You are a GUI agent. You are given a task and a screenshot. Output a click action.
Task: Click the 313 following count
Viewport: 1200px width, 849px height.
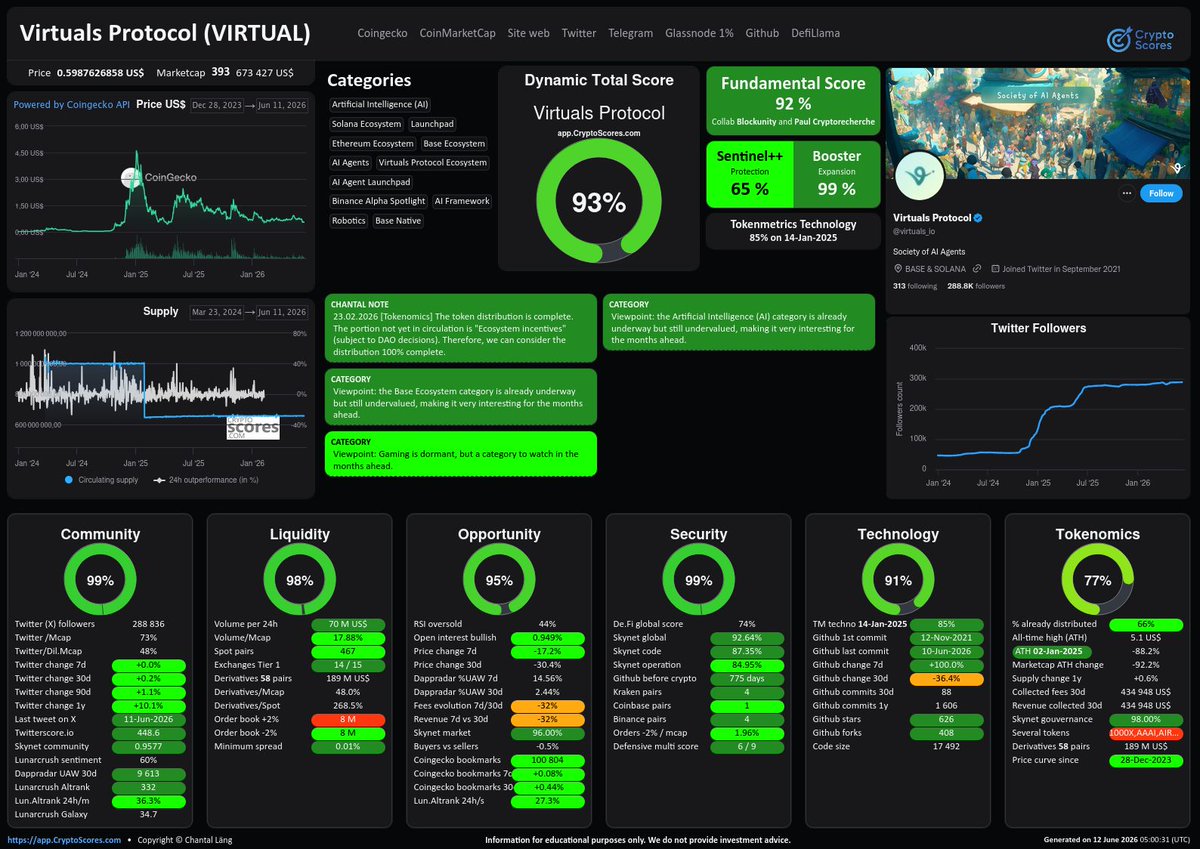click(913, 286)
